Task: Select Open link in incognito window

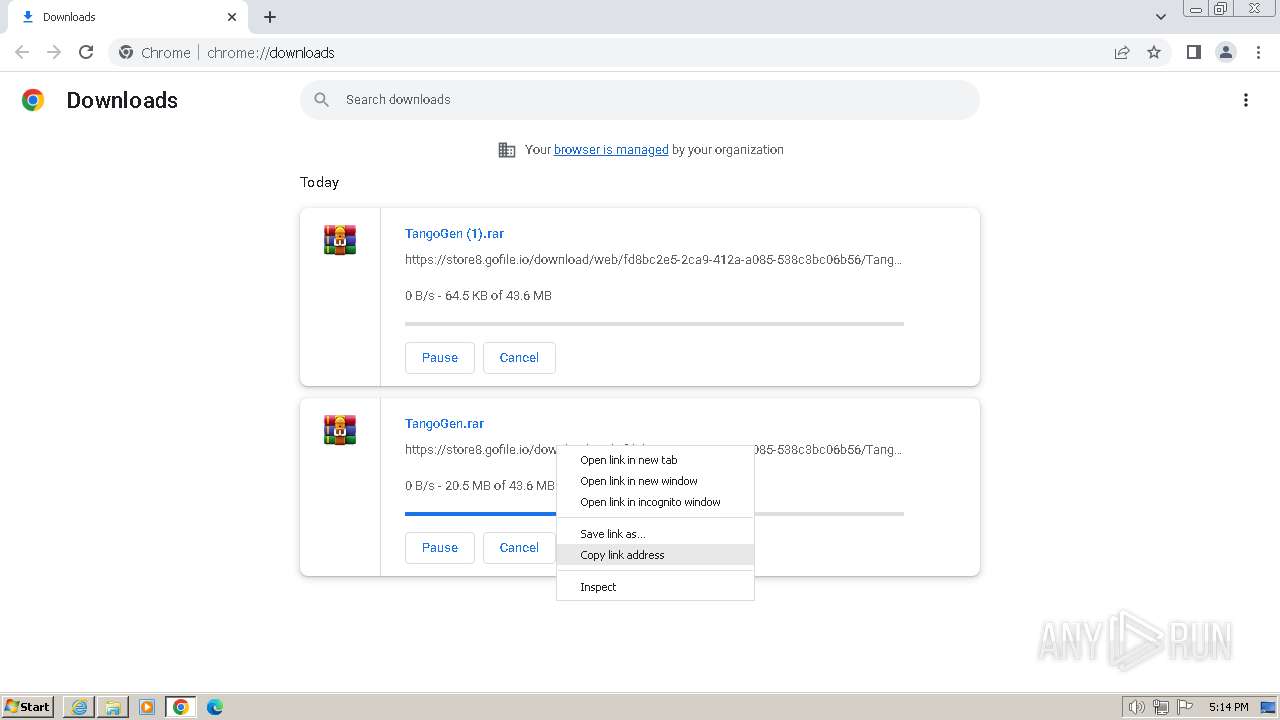Action: pyautogui.click(x=655, y=502)
